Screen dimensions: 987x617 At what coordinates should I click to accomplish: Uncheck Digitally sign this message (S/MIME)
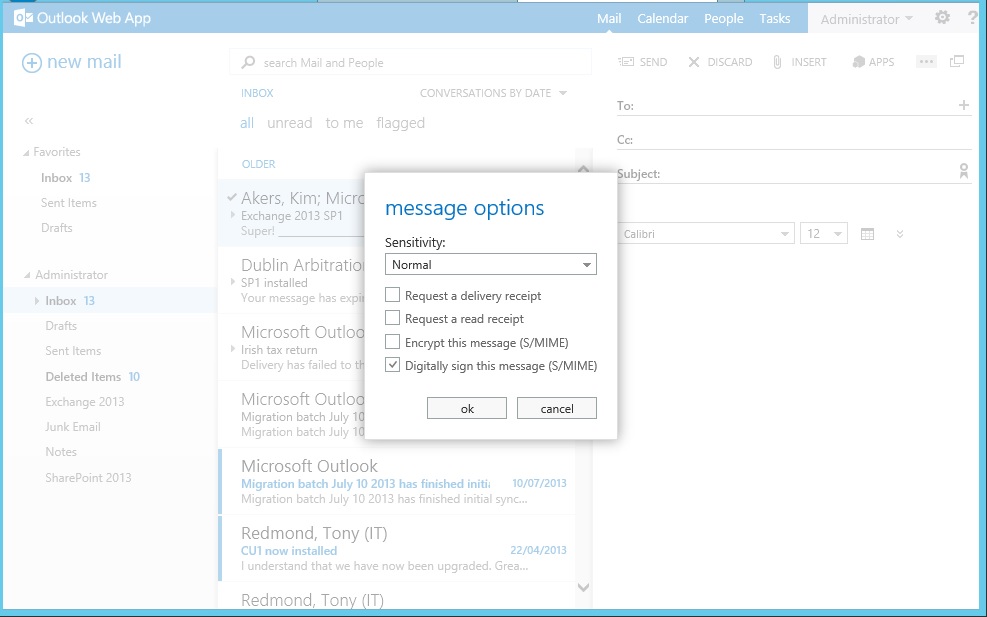point(393,366)
